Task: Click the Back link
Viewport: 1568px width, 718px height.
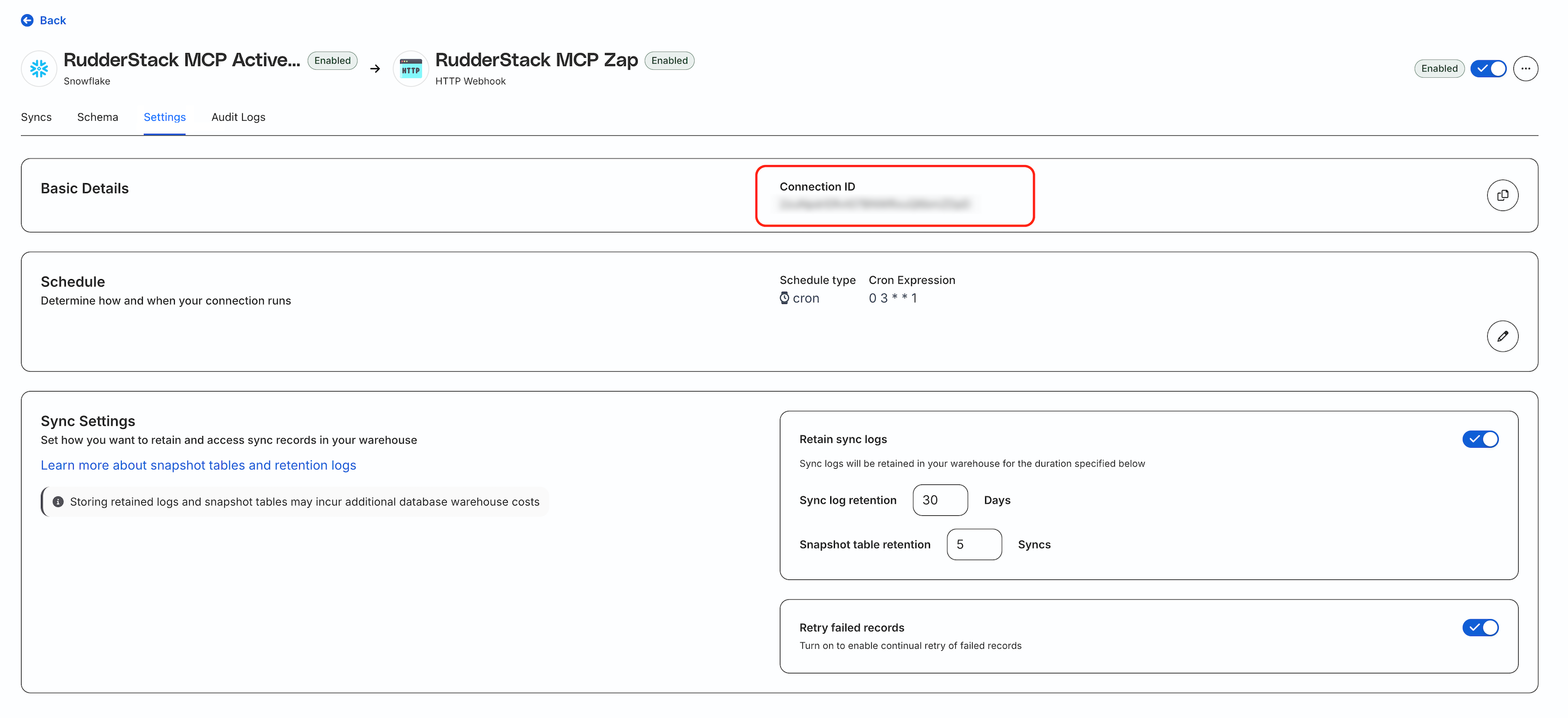Action: tap(53, 20)
